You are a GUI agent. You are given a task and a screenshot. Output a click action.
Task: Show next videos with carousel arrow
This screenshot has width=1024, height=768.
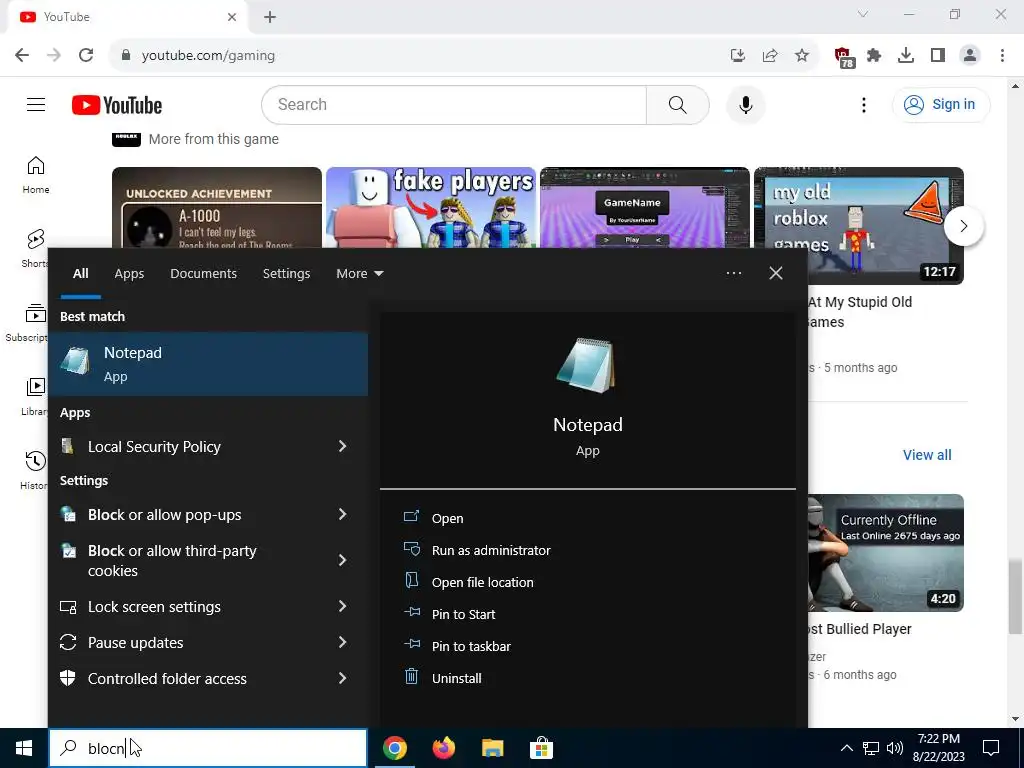click(963, 227)
